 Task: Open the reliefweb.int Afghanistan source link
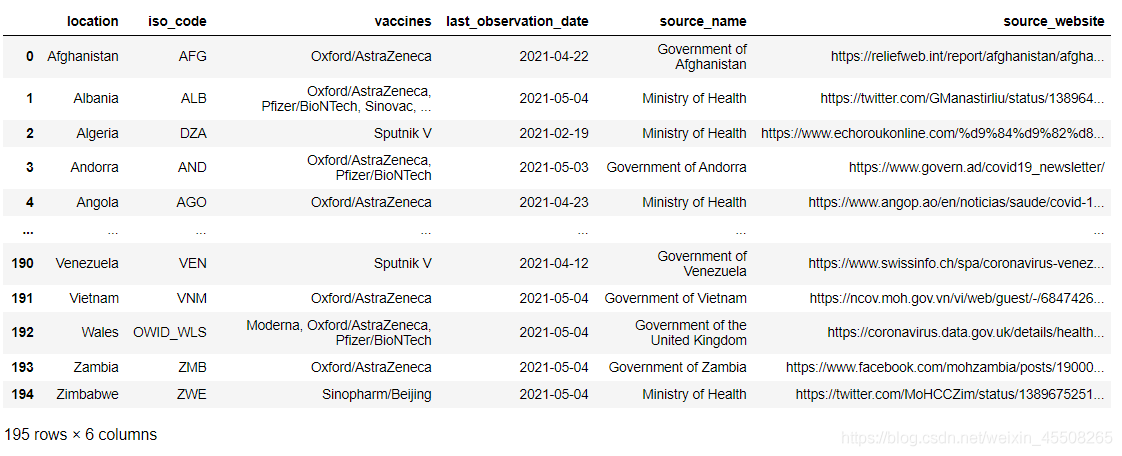[x=967, y=57]
